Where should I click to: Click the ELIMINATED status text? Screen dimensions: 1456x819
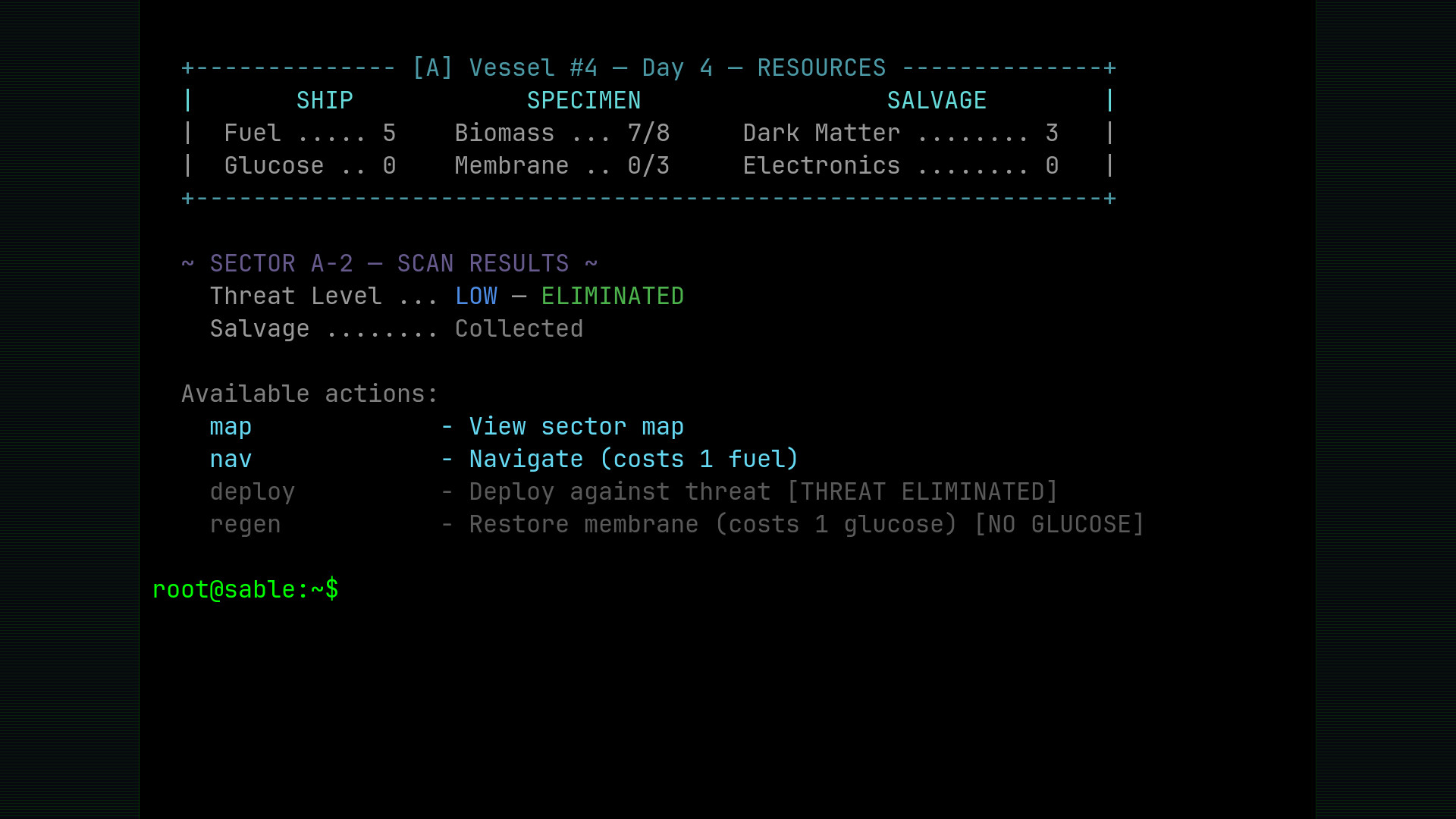tap(611, 296)
